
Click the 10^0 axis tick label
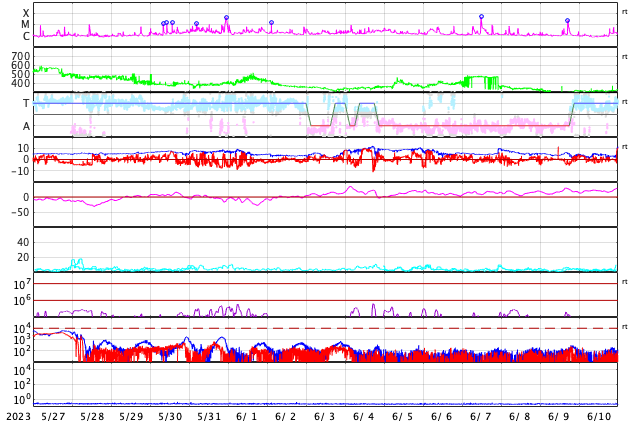[x=22, y=399]
